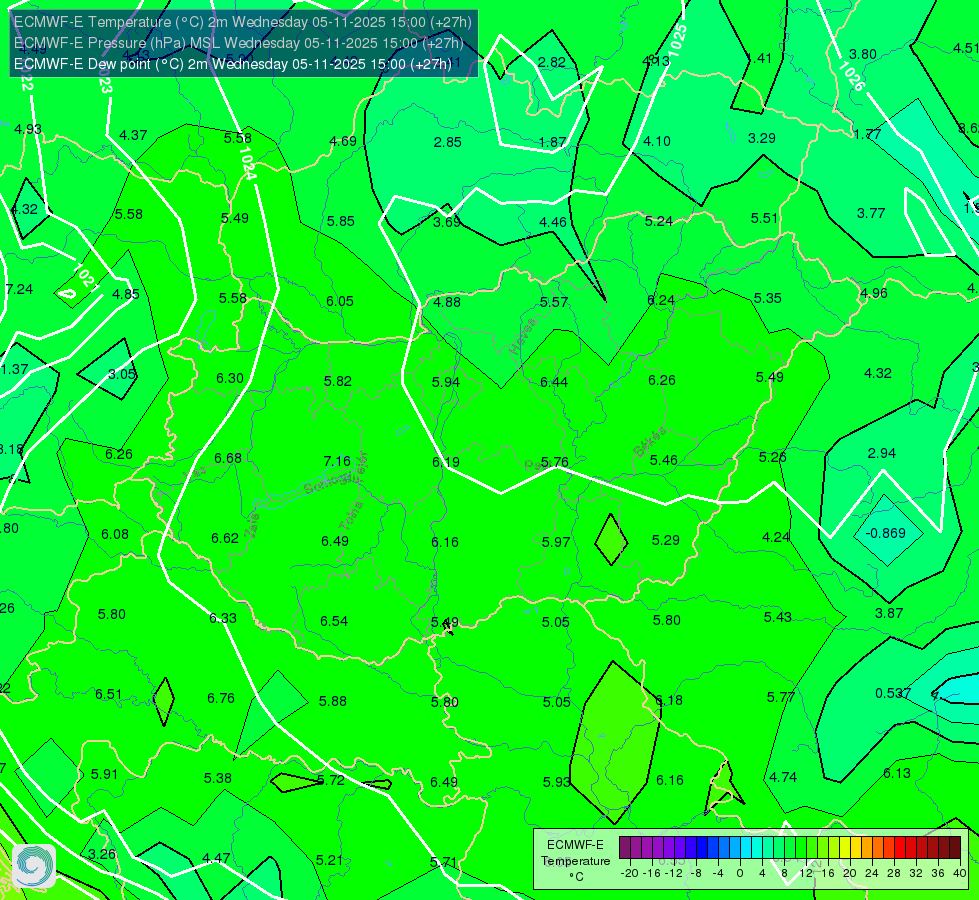Click the 4.88 temperature value
The height and width of the screenshot is (900, 979).
click(x=447, y=302)
